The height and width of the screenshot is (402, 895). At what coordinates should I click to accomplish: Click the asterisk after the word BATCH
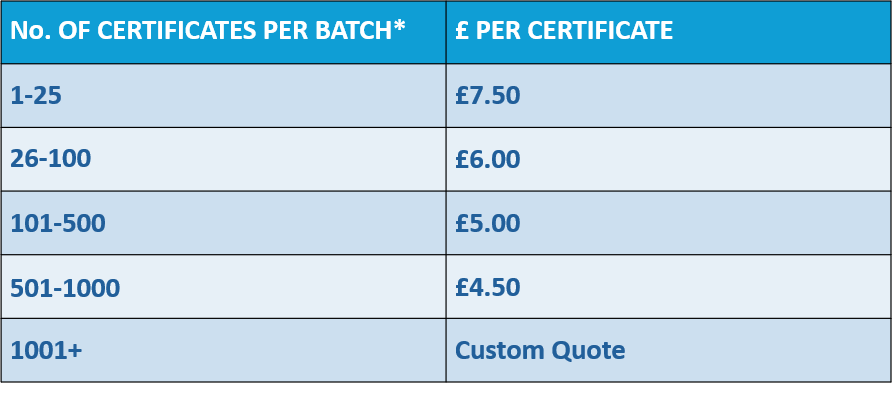click(400, 26)
